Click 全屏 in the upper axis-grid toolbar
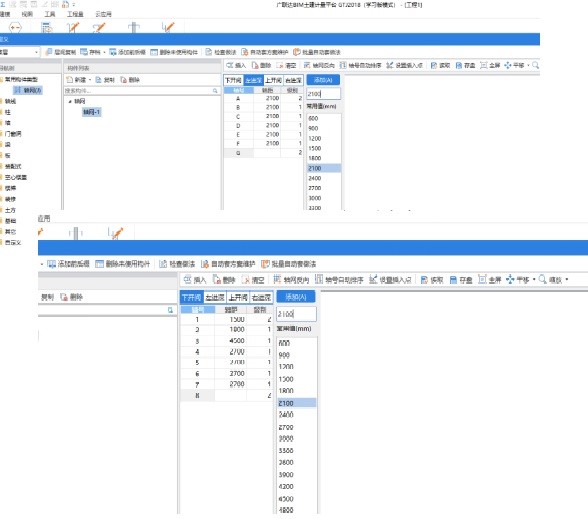 pyautogui.click(x=490, y=65)
